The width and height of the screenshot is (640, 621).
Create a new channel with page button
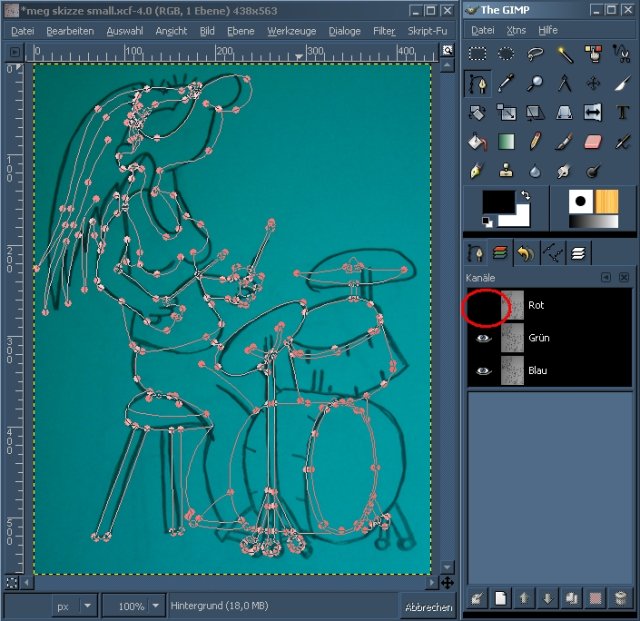(500, 599)
